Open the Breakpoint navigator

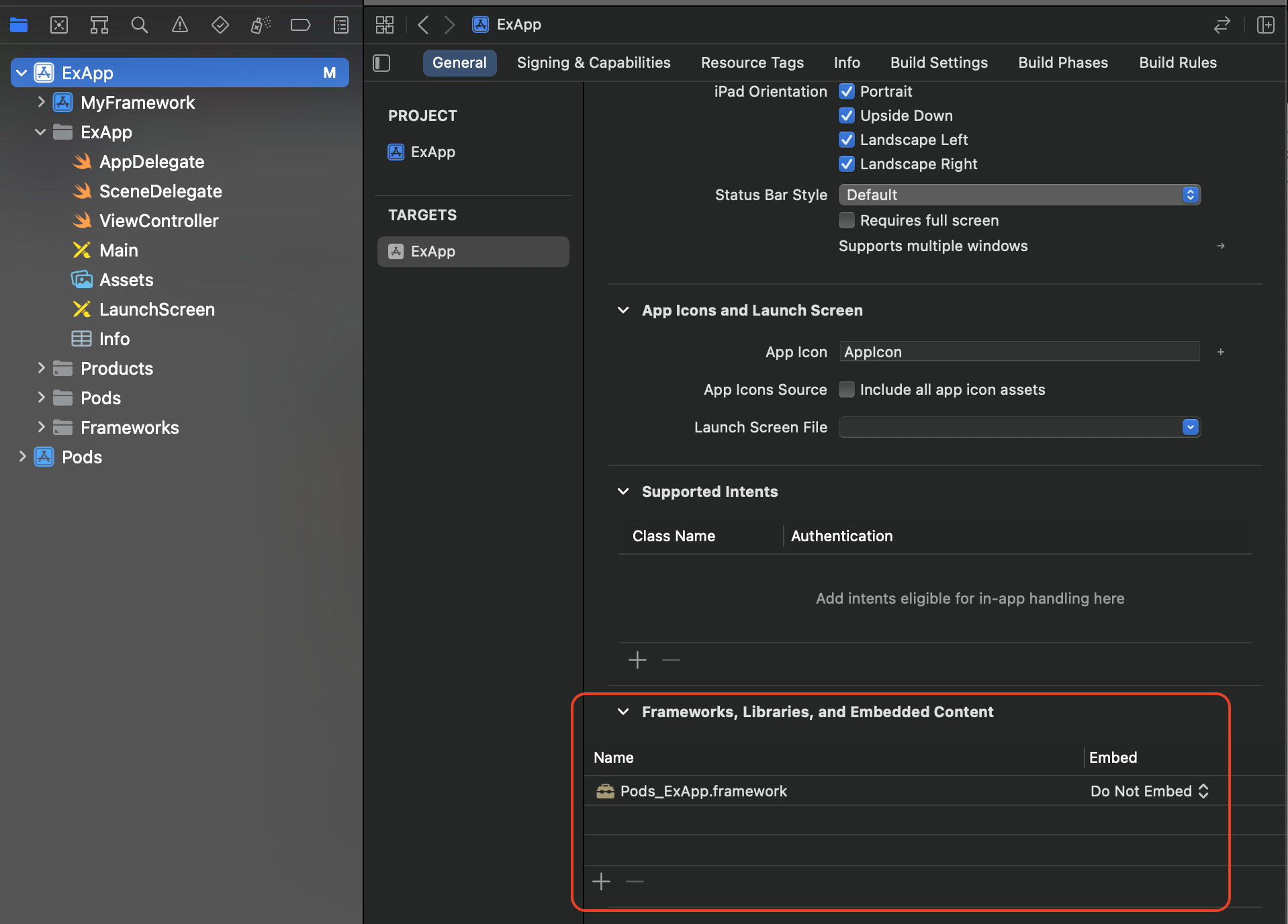[300, 26]
